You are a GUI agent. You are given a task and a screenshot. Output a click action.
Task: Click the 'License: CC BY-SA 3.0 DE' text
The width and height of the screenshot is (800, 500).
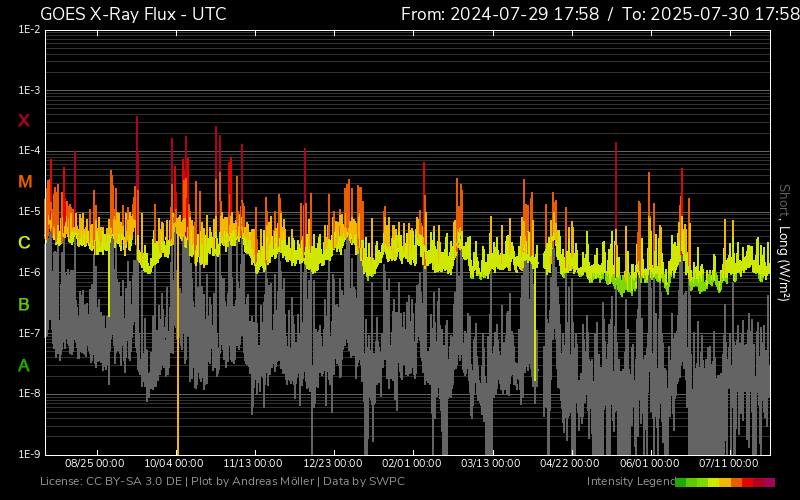(x=111, y=481)
